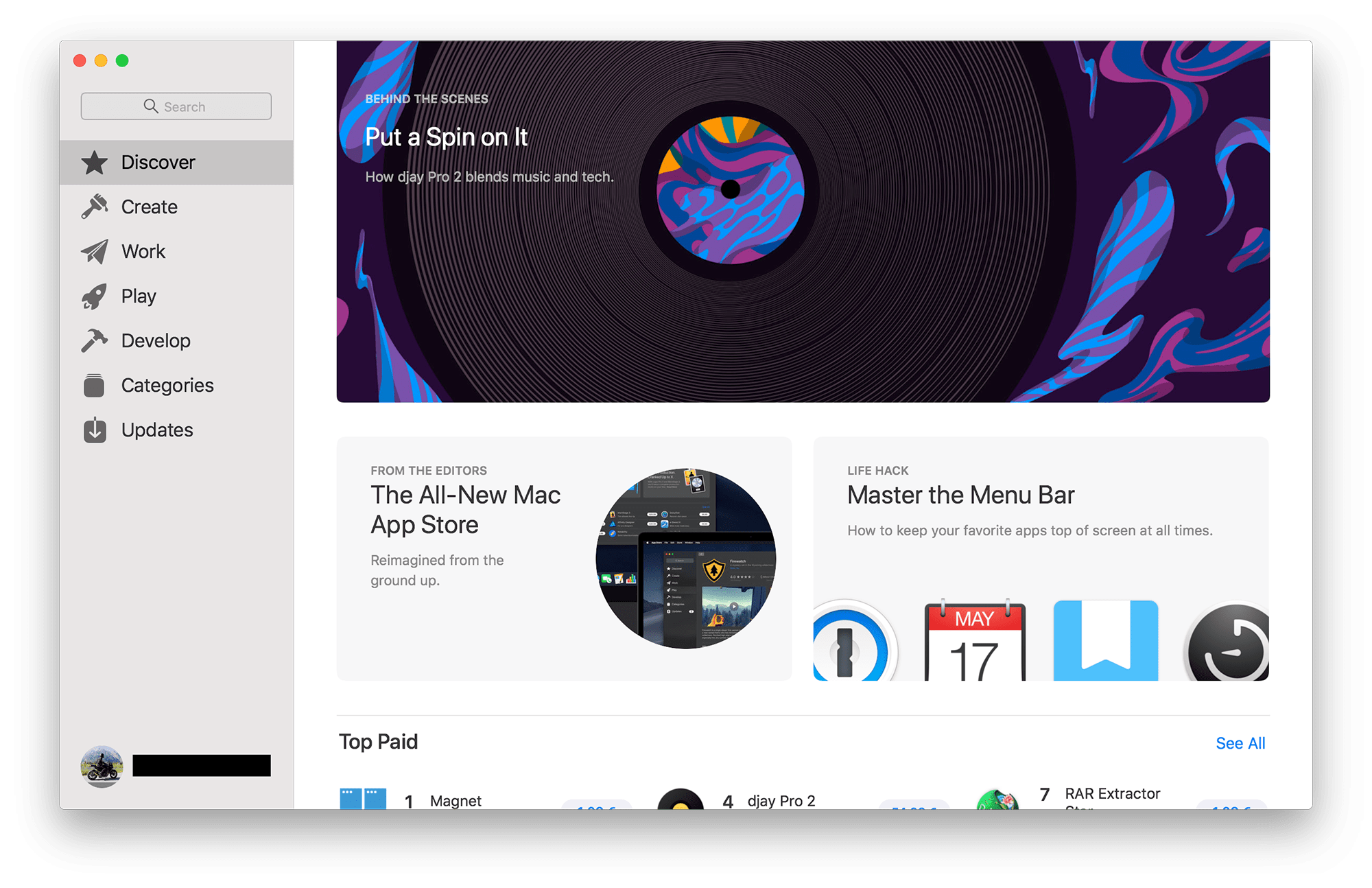Click the Play rocket icon
The height and width of the screenshot is (888, 1372).
point(95,296)
